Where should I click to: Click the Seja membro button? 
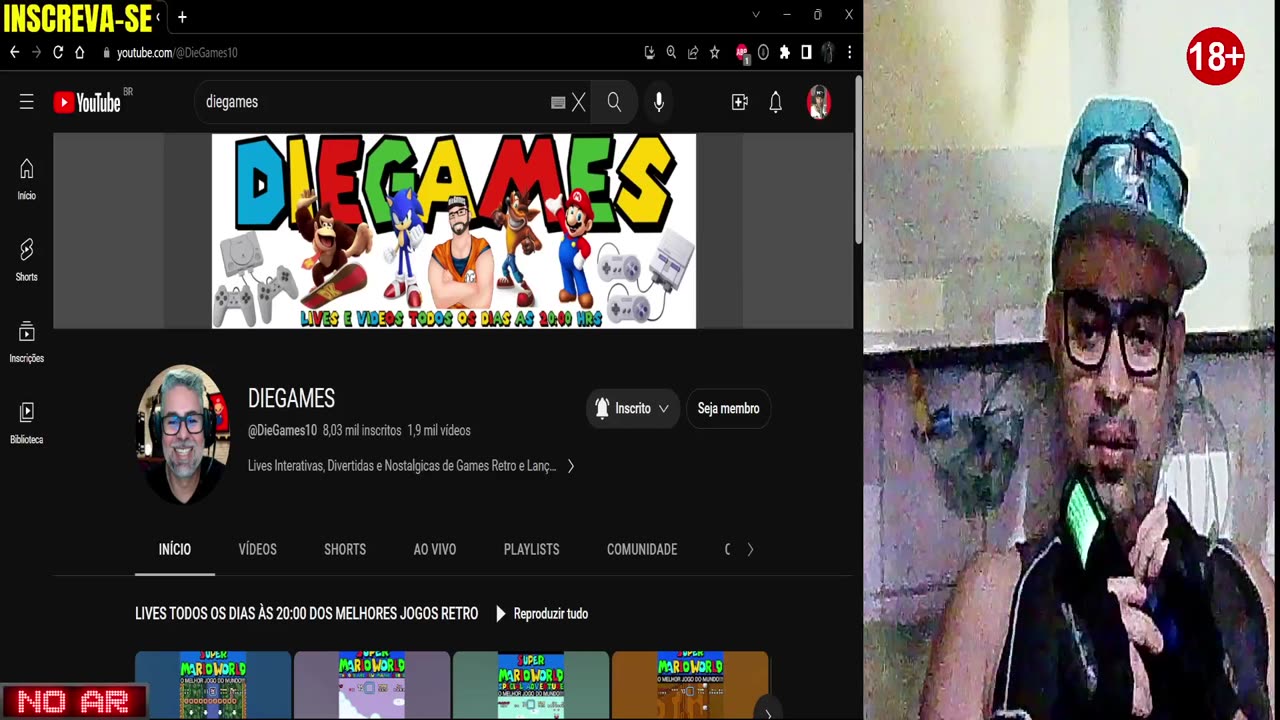[x=728, y=408]
